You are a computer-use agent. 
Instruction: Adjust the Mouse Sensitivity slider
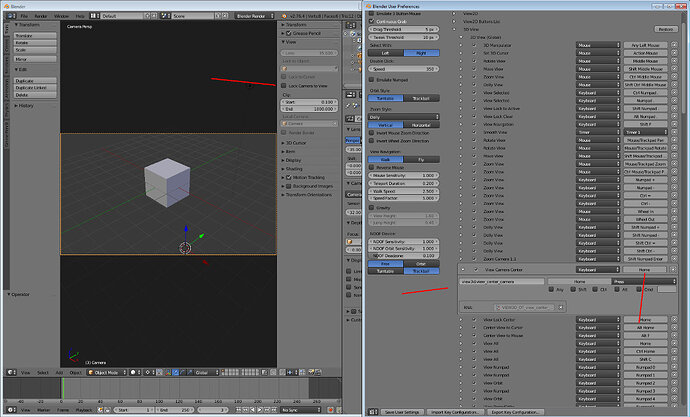coord(404,175)
